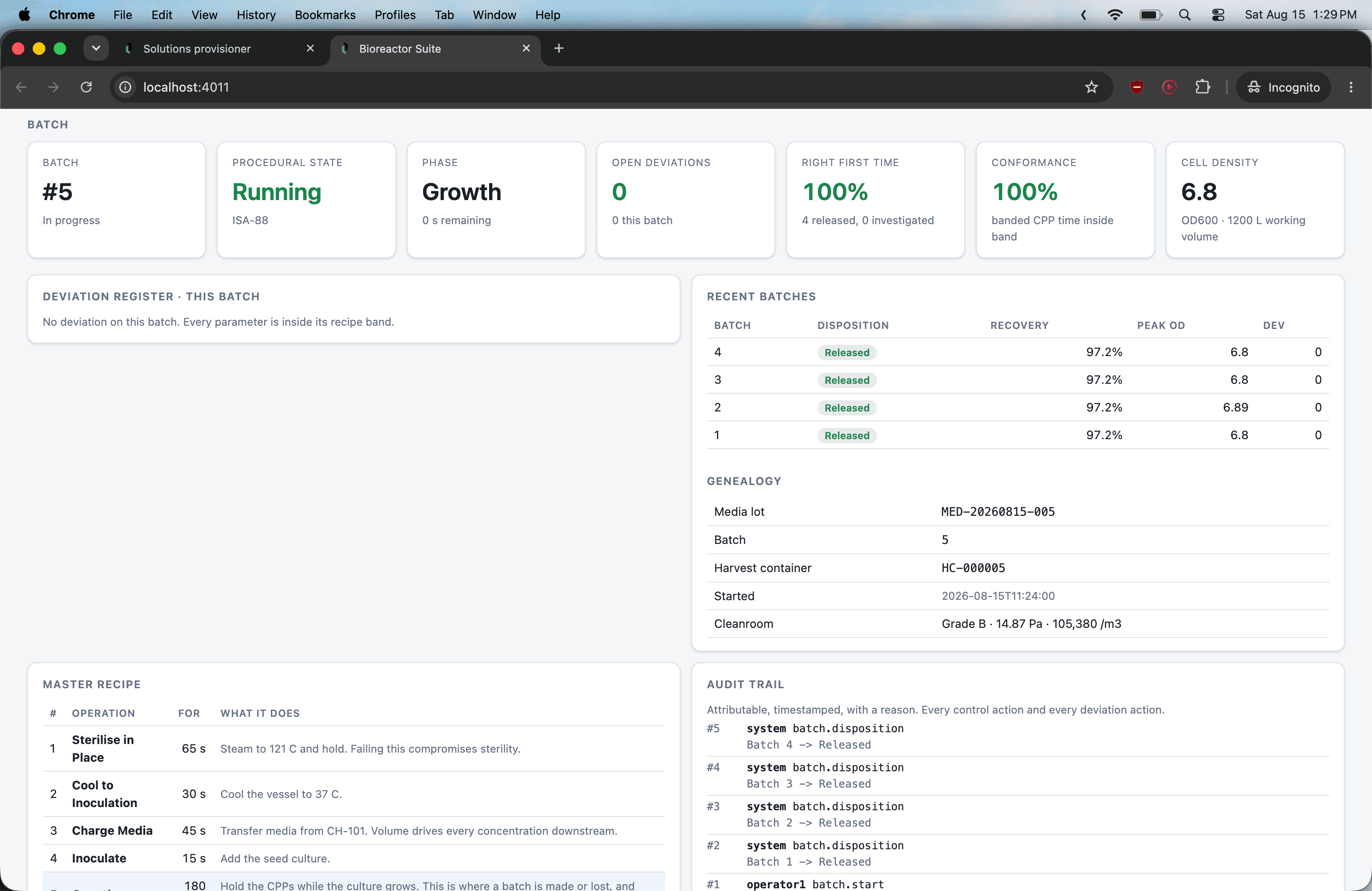
Task: Click the operator1 batch.start audit entry
Action: 815,884
